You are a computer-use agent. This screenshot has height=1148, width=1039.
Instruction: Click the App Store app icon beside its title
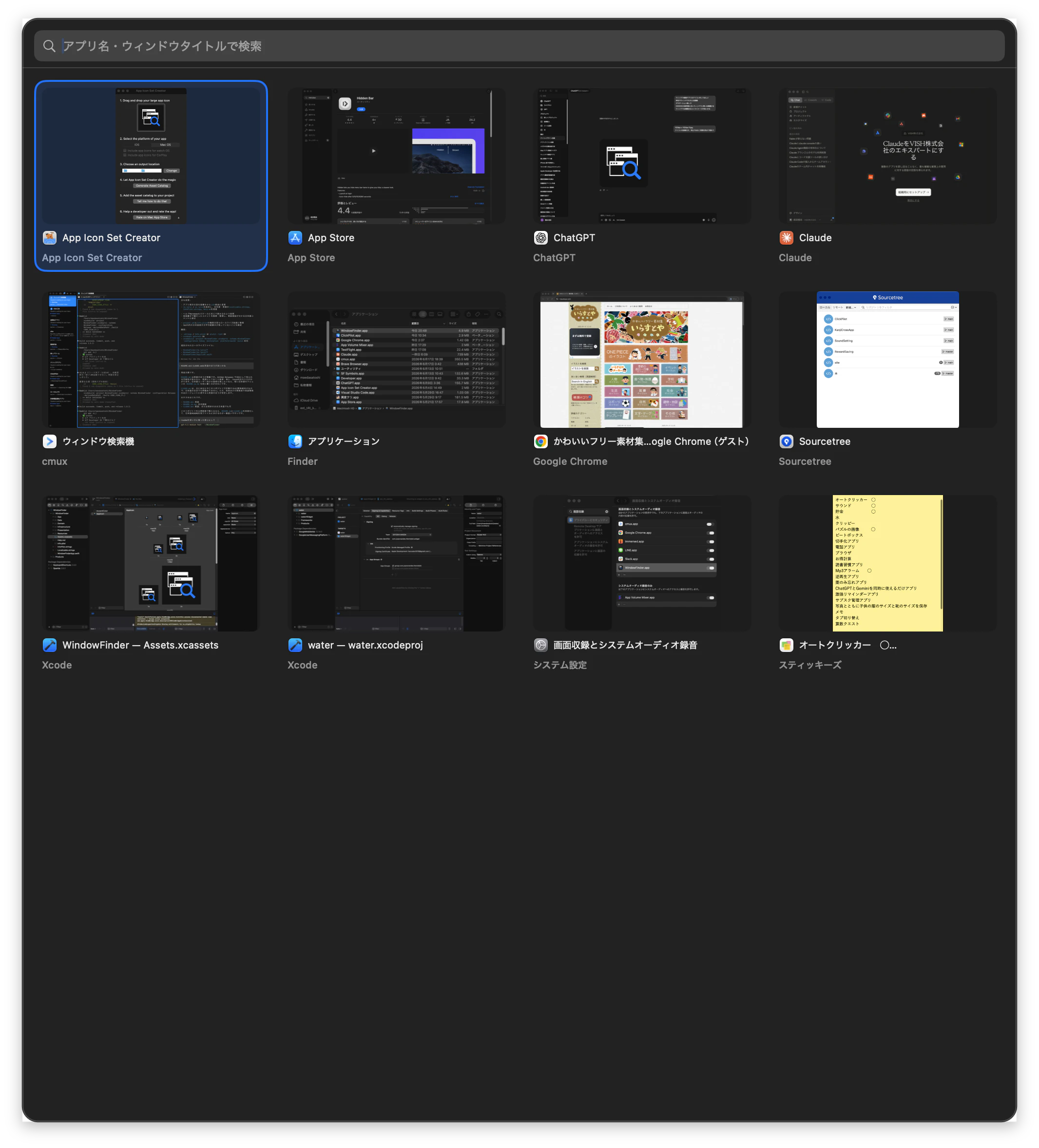point(295,237)
